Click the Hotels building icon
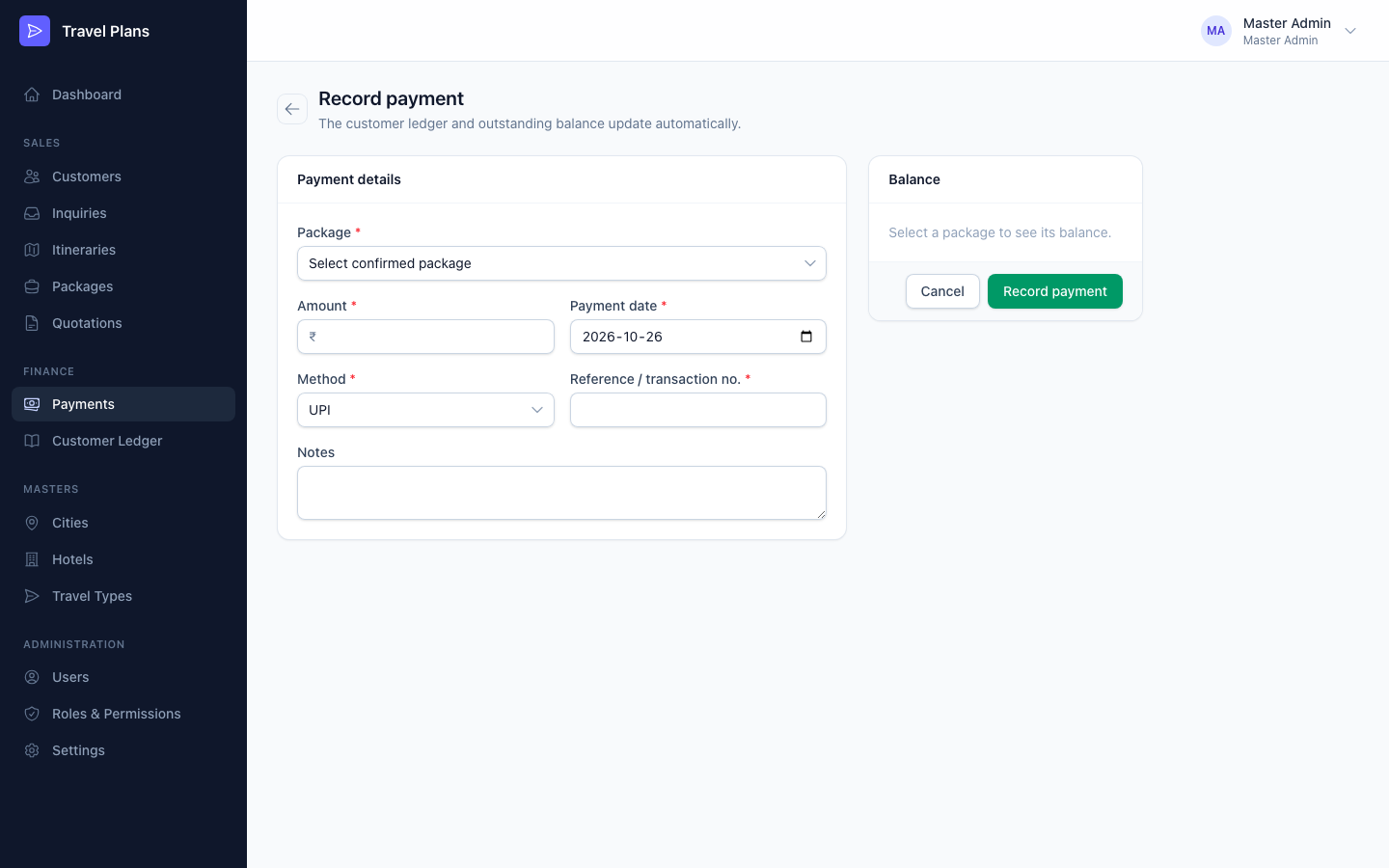The image size is (1389, 868). point(32,559)
